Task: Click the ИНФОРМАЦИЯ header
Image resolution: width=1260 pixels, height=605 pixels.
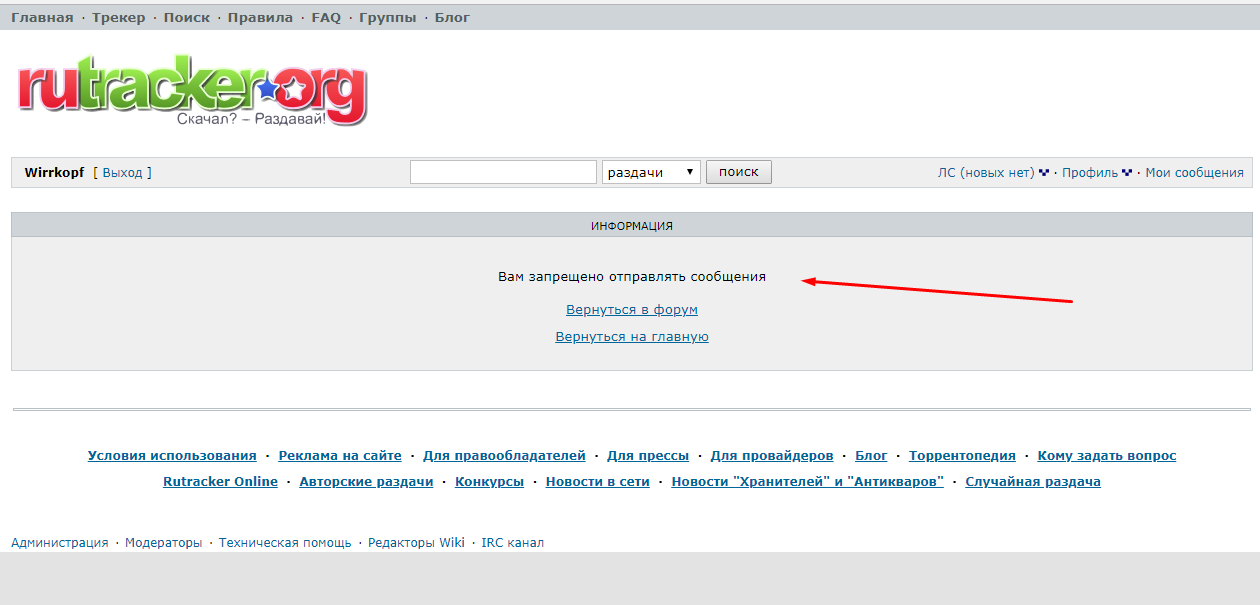Action: (632, 226)
